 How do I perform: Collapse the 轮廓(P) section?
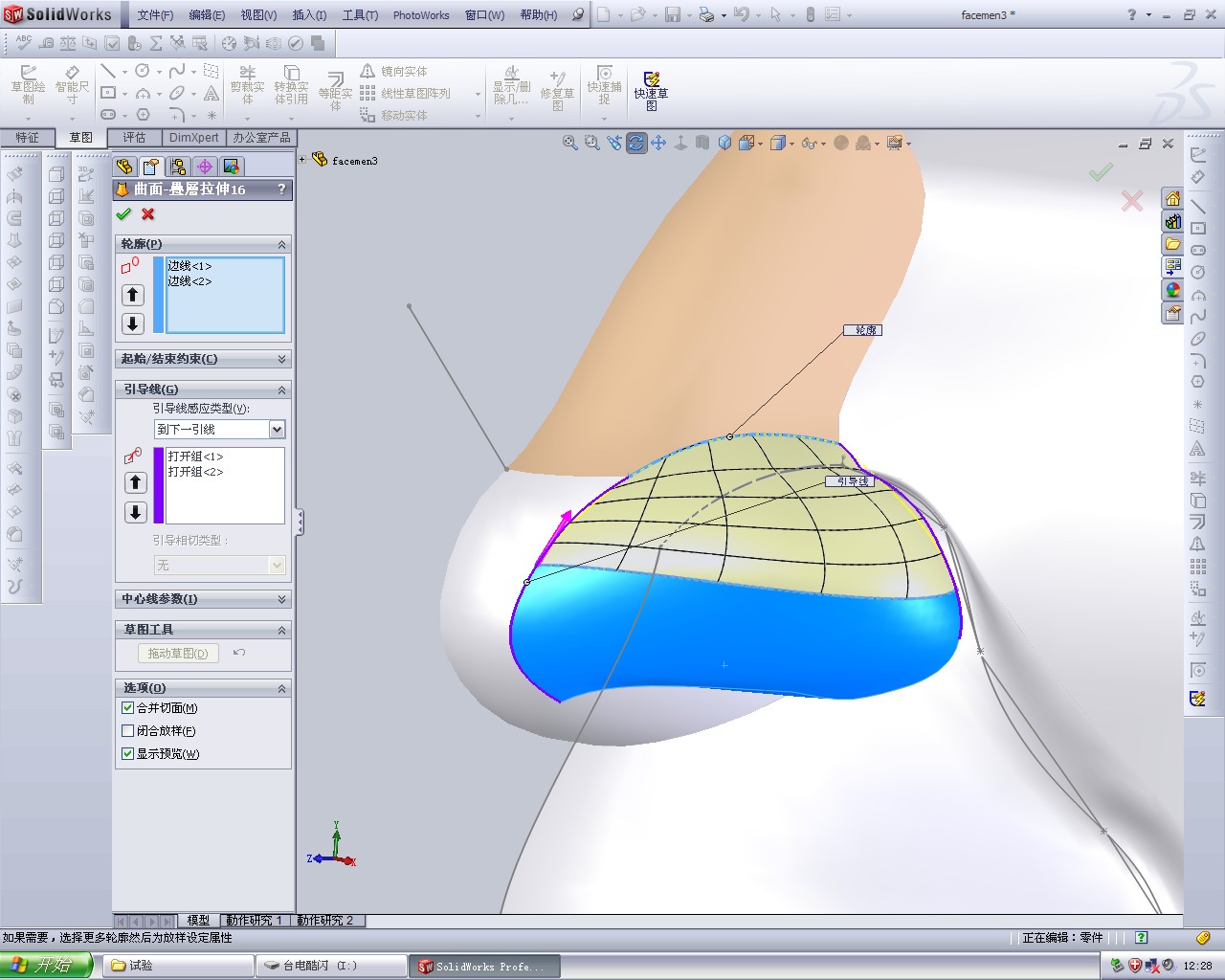(x=282, y=244)
